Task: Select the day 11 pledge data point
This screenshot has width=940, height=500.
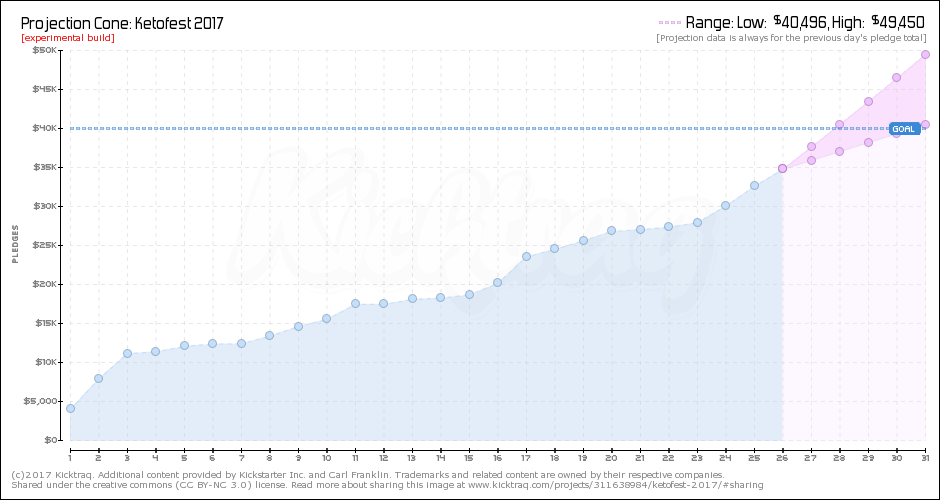Action: point(355,303)
